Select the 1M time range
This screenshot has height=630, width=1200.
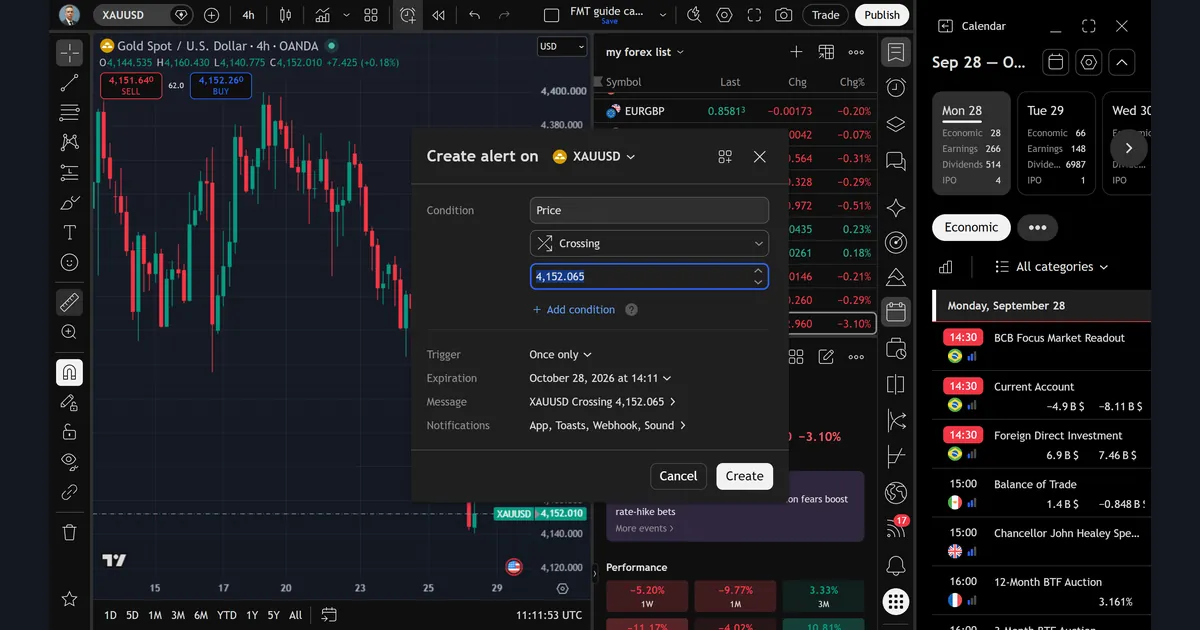[155, 615]
